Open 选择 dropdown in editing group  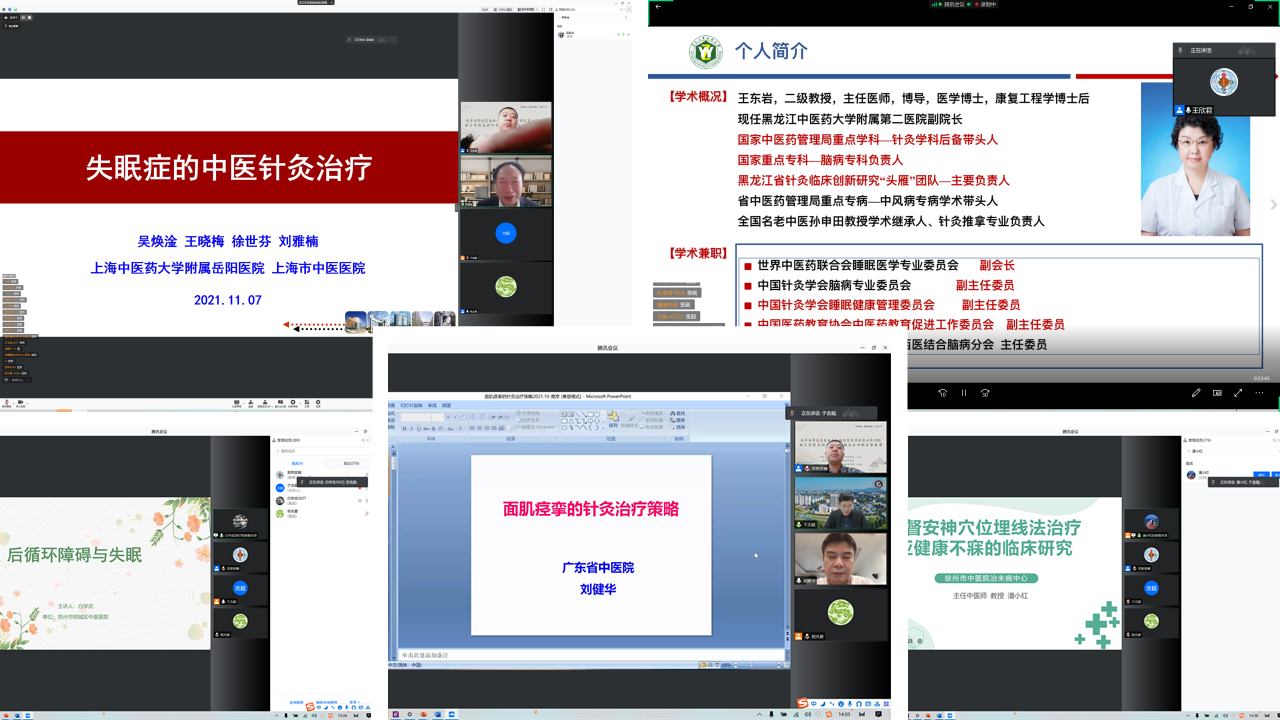pos(679,427)
